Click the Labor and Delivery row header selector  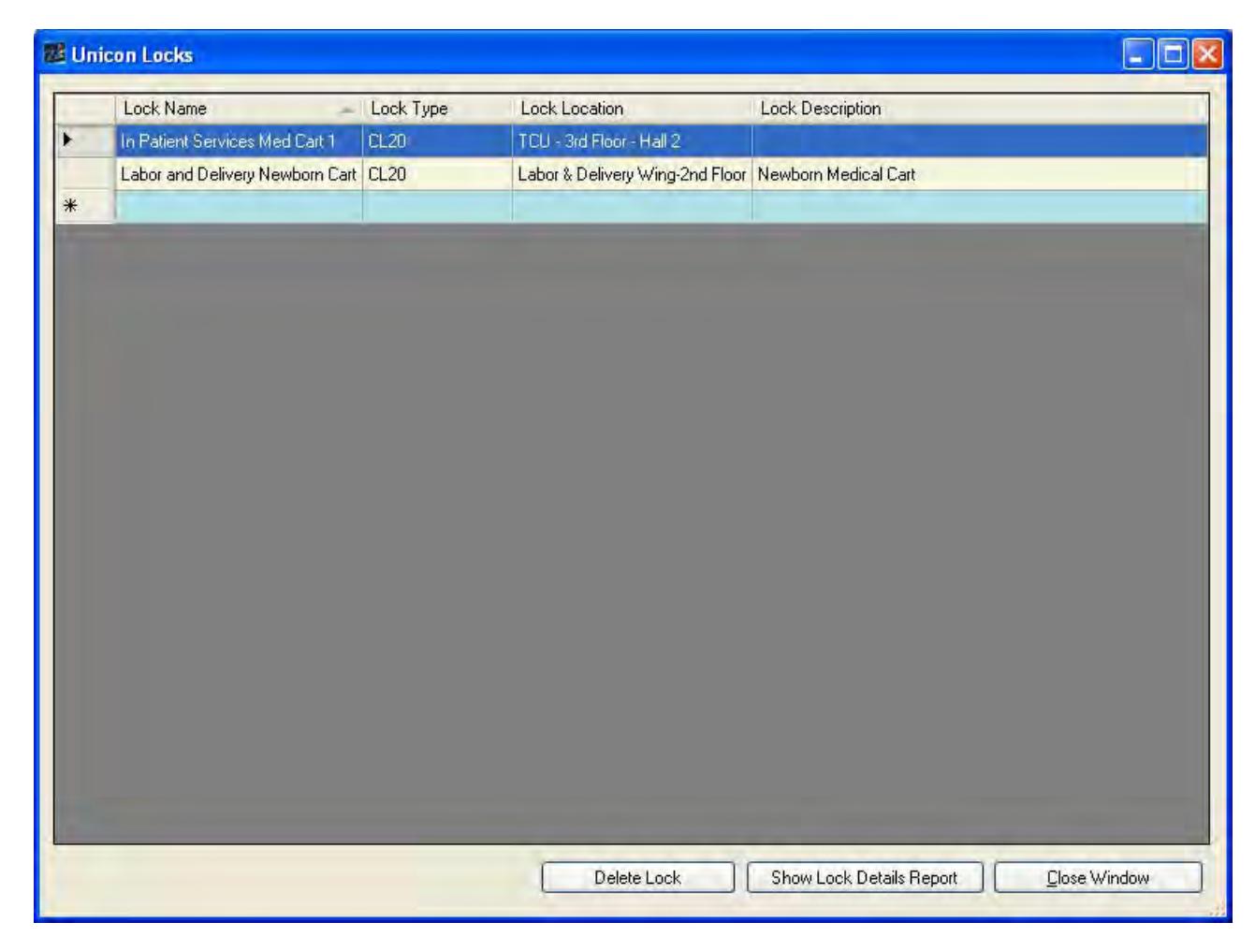click(x=85, y=174)
